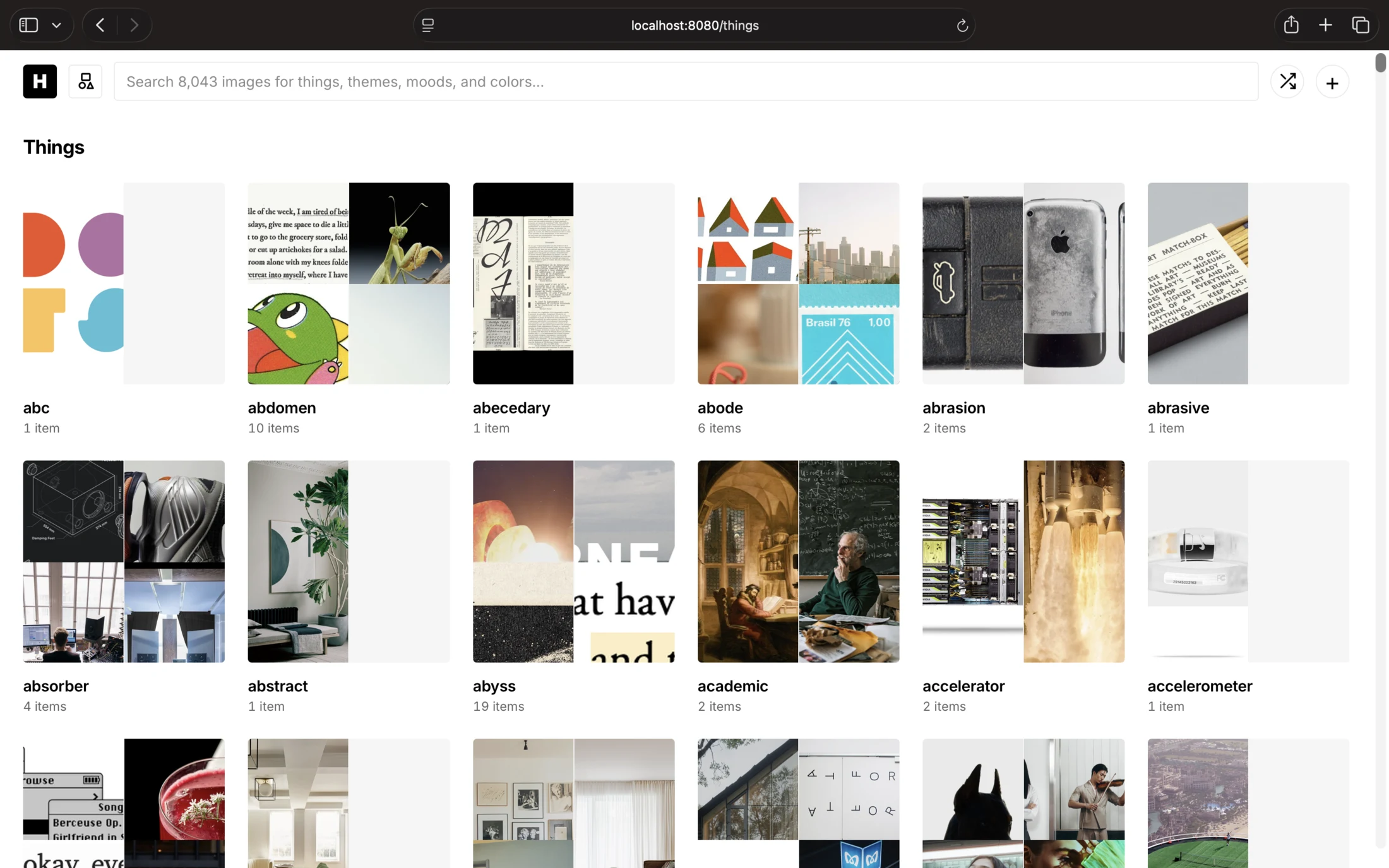Open the abstract collection thumbnail
This screenshot has width=1389, height=868.
[349, 561]
